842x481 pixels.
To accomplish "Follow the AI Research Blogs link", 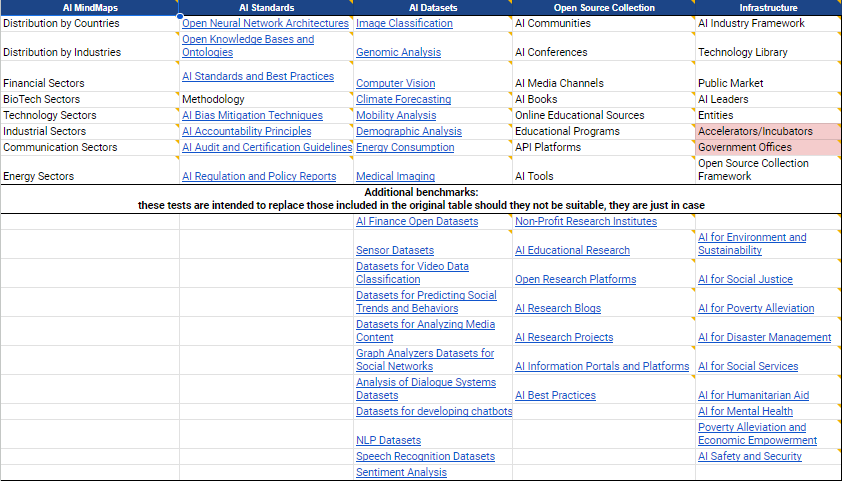I will tap(558, 308).
